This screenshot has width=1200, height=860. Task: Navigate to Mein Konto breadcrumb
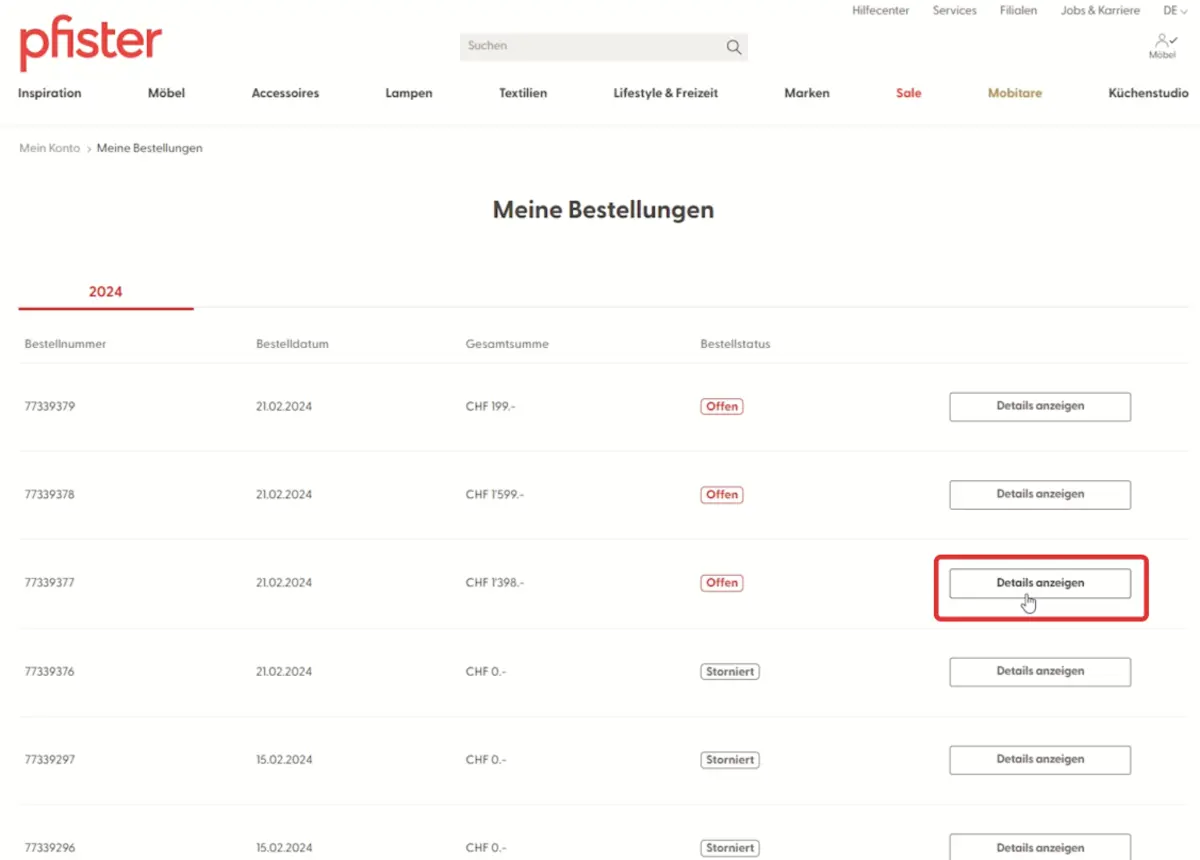click(49, 148)
